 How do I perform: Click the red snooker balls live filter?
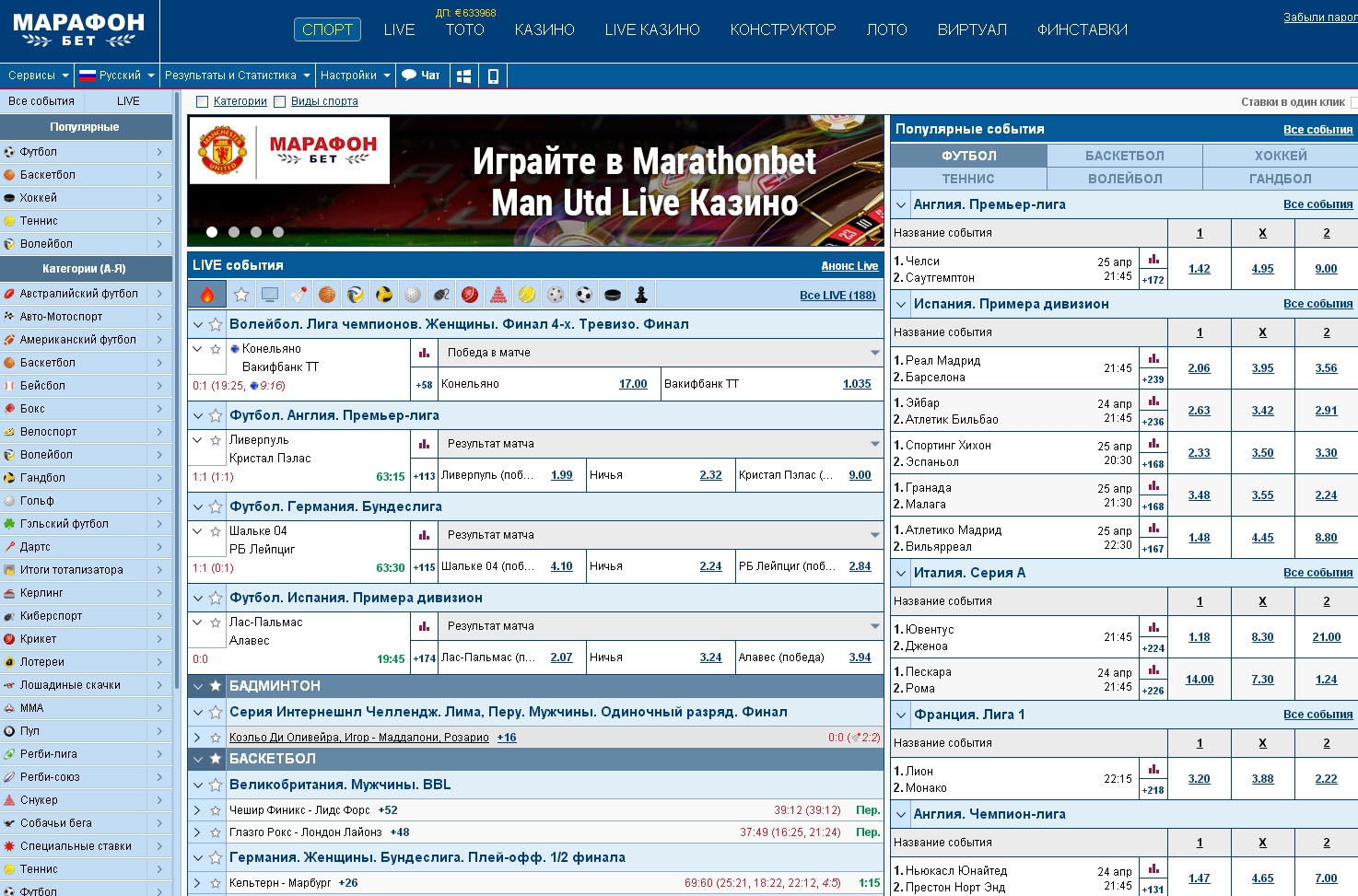[x=498, y=295]
